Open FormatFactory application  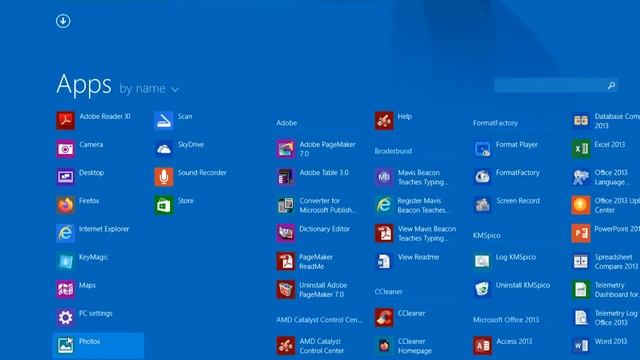[x=507, y=177]
